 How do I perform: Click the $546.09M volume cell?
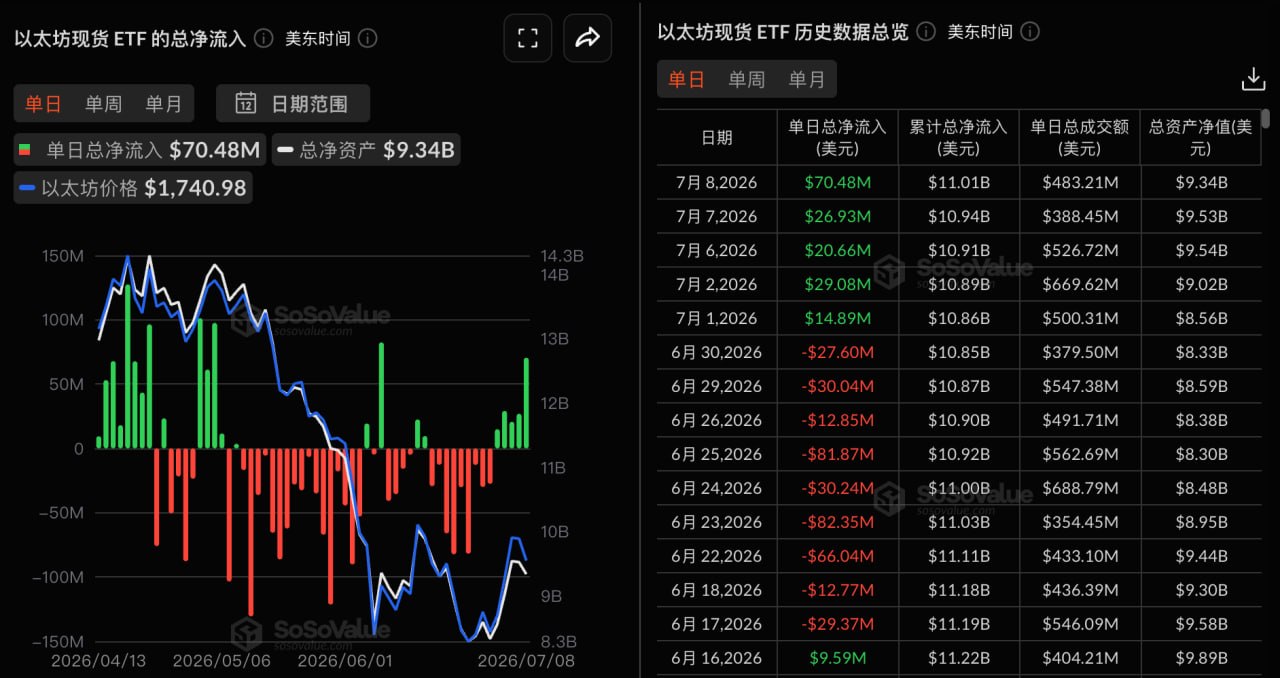1080,624
